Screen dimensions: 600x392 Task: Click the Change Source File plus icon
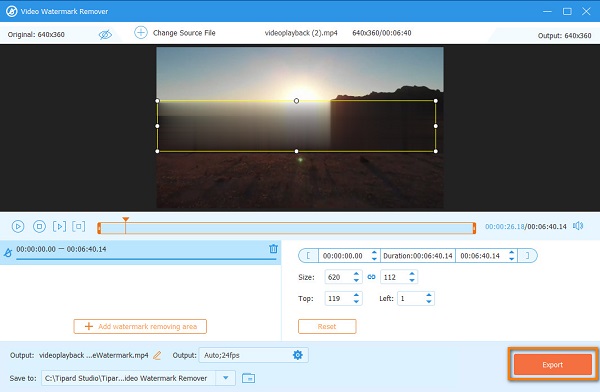(x=140, y=33)
